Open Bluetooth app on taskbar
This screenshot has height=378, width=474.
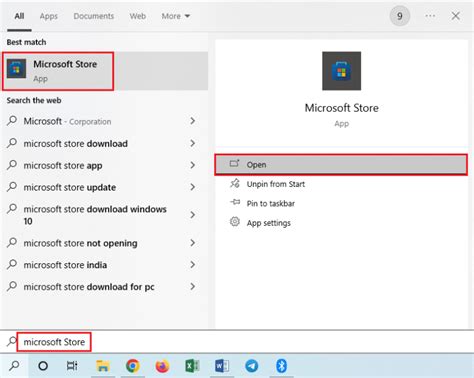[281, 366]
